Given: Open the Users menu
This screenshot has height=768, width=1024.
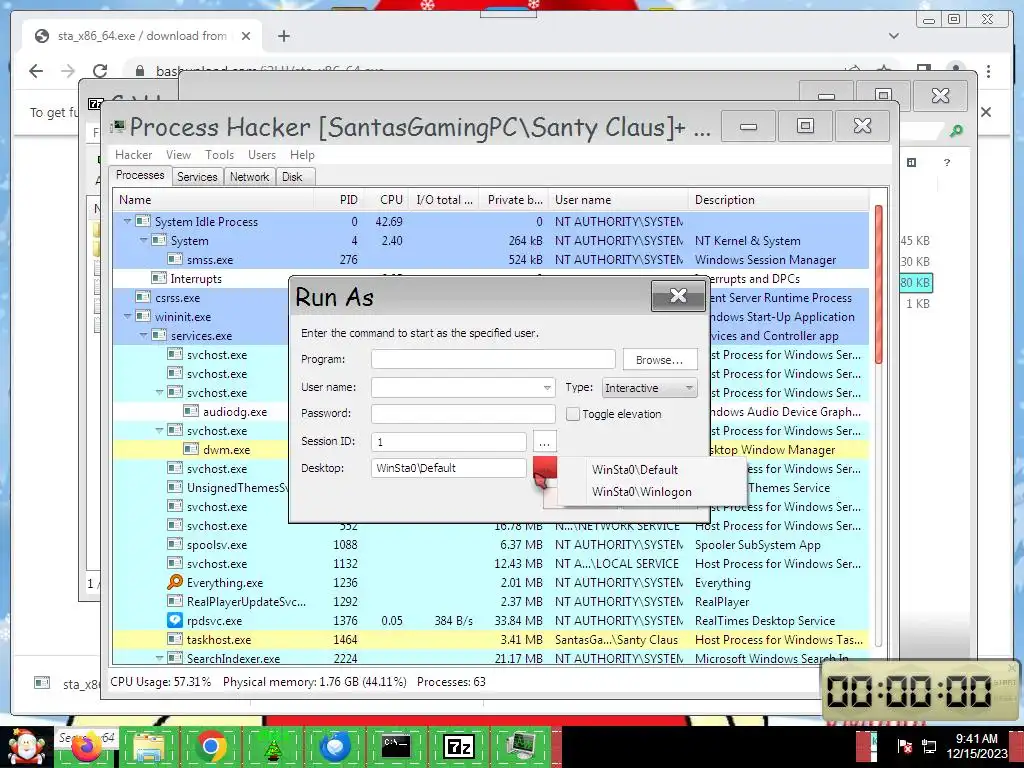Looking at the screenshot, I should tap(262, 155).
